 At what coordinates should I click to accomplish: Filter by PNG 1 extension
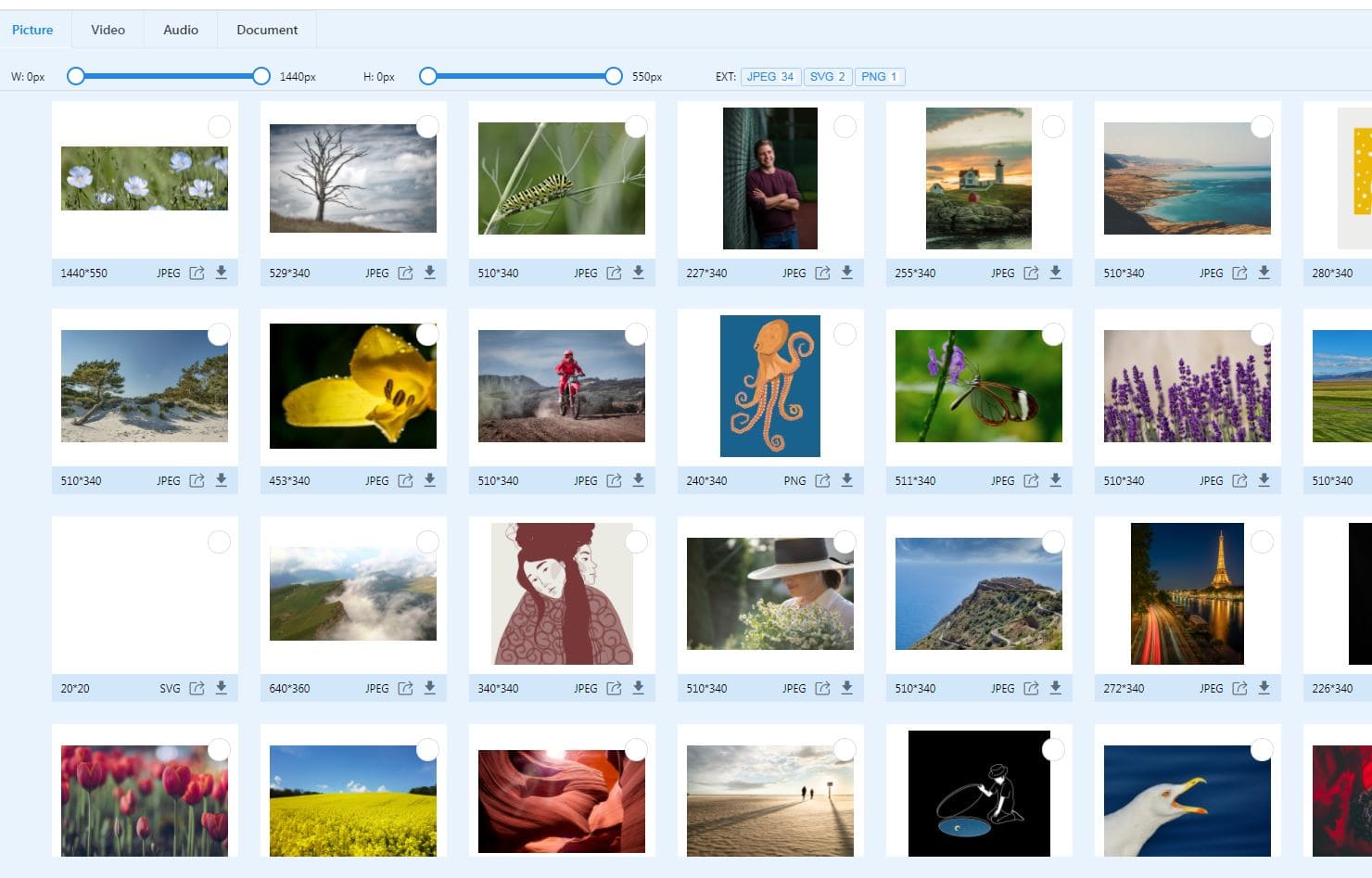point(880,77)
